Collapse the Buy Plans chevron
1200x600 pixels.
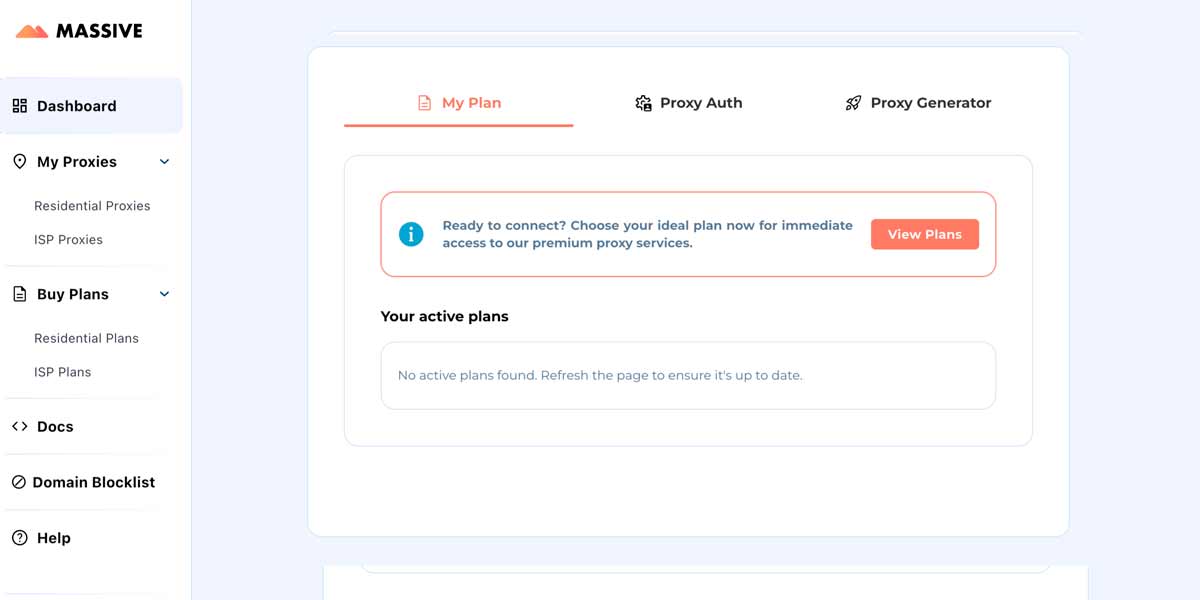(x=165, y=294)
